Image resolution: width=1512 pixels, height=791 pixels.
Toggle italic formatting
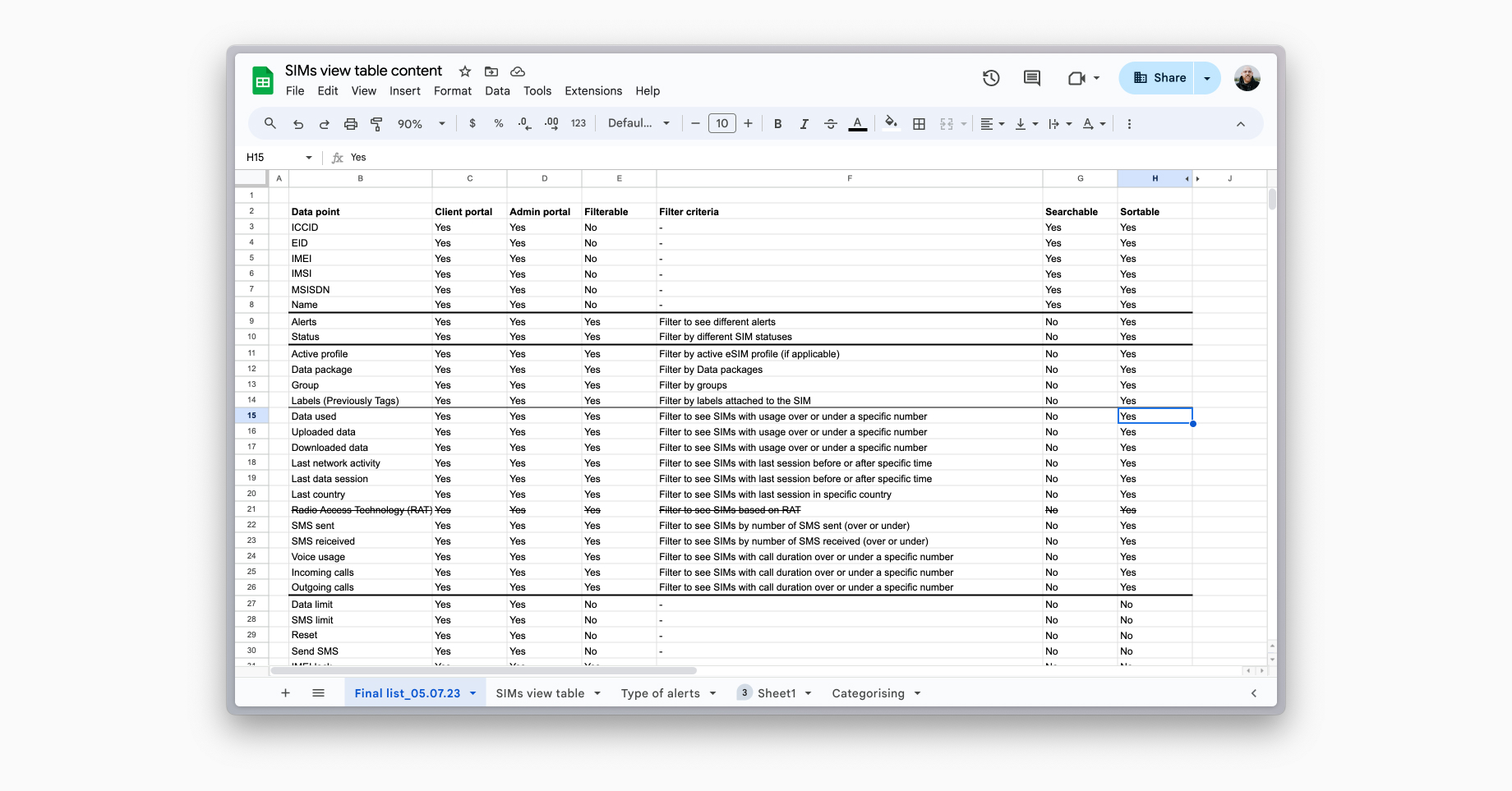coord(804,123)
